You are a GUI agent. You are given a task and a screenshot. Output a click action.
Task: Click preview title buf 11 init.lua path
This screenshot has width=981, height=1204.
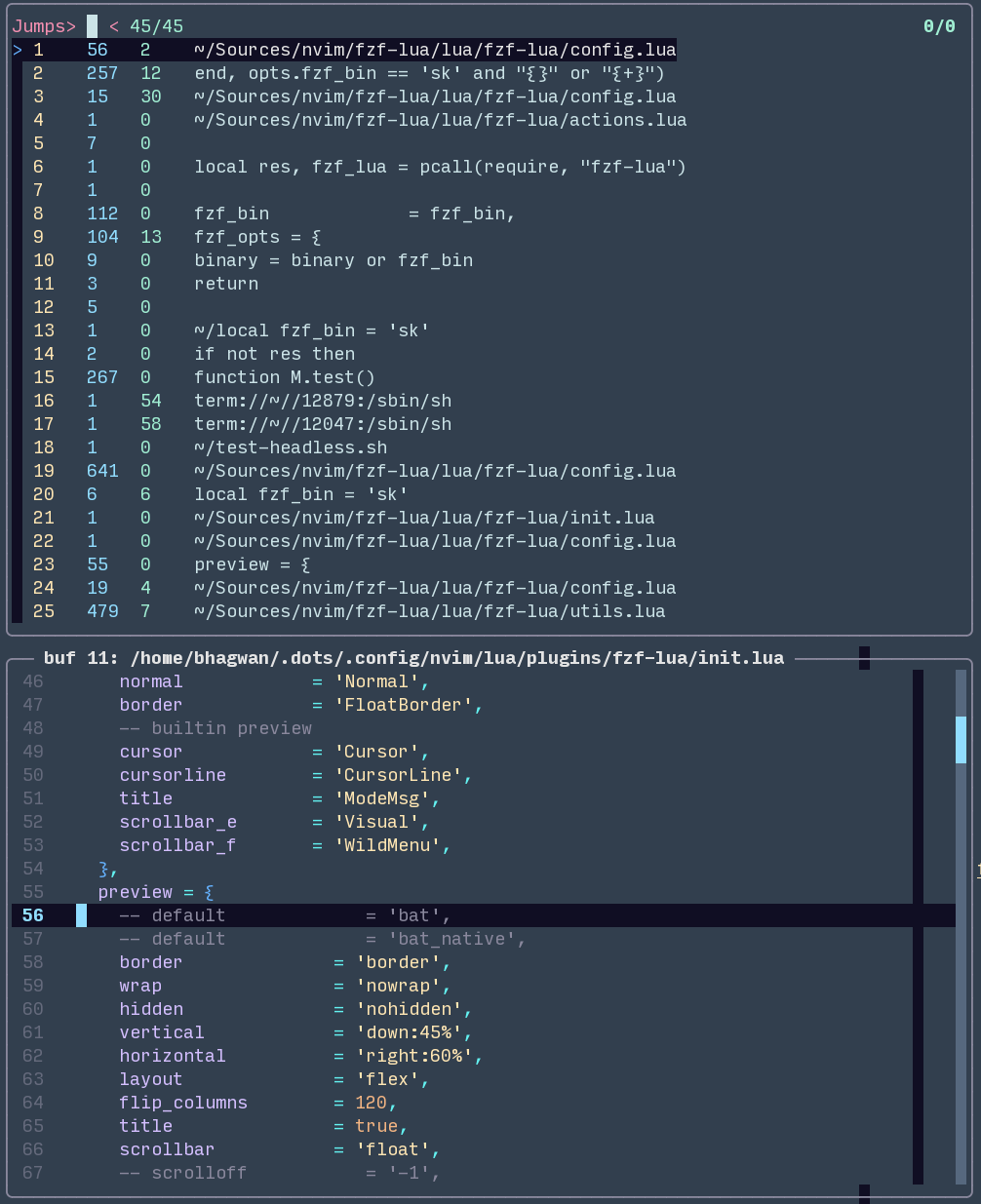click(x=413, y=658)
